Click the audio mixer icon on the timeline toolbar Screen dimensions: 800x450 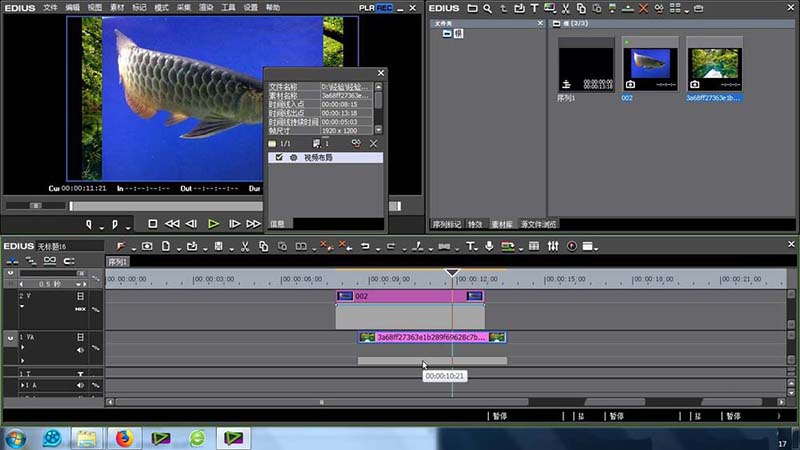552,246
